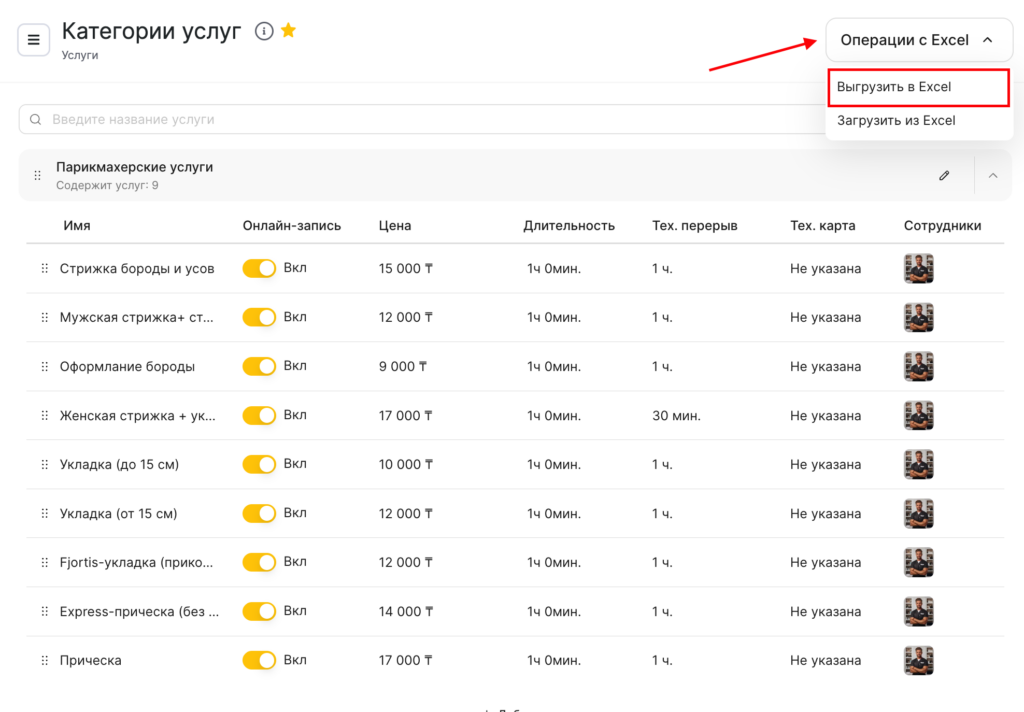Click drag handle beside Стрижка бороды и усов

[x=44, y=269]
